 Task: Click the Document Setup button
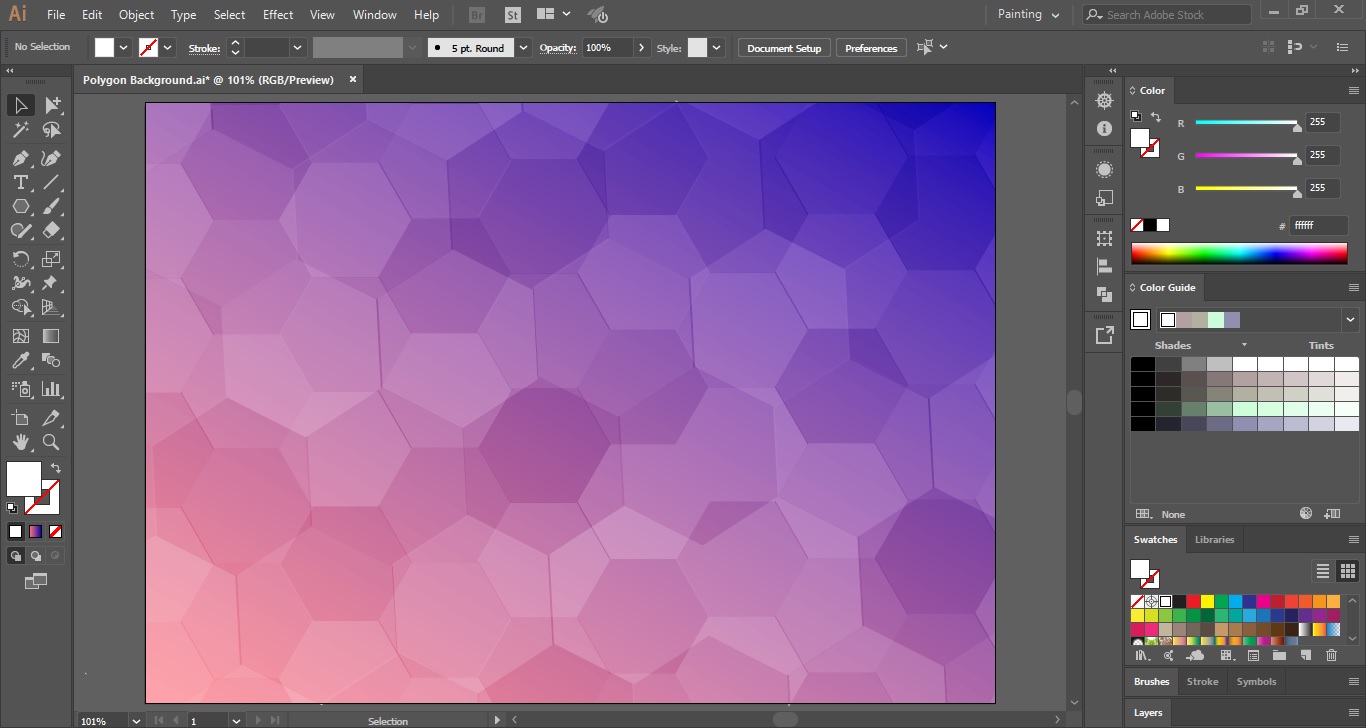tap(783, 47)
